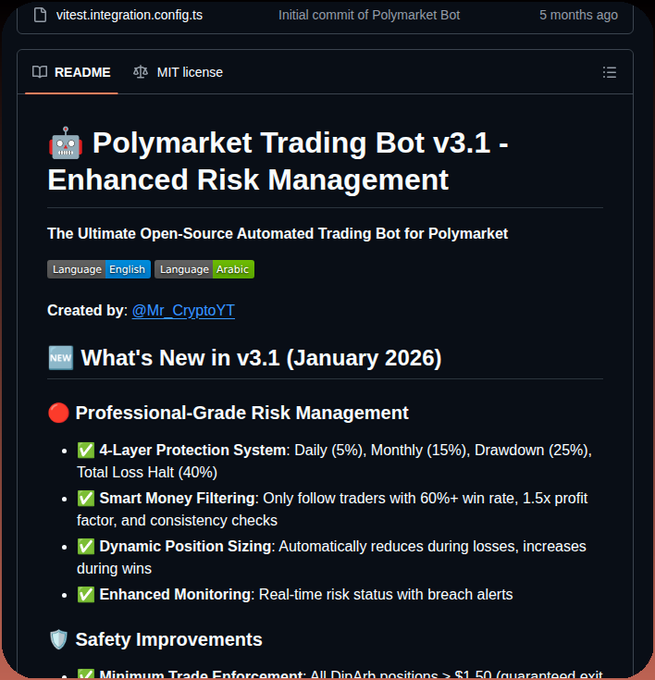Image resolution: width=655 pixels, height=680 pixels.
Task: Click the scales icon on MIT license tab
Action: (141, 72)
